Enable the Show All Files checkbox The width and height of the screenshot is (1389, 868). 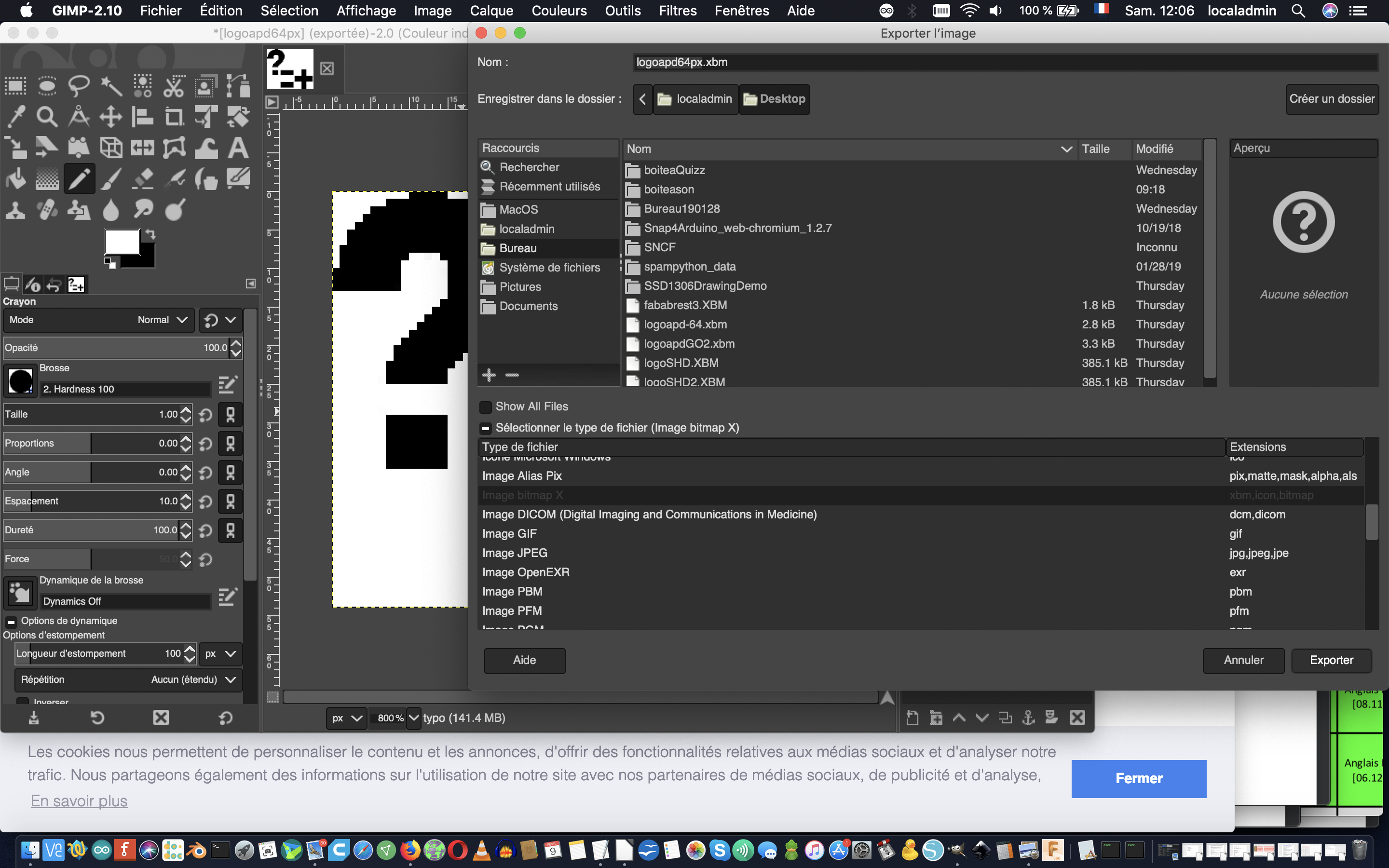pyautogui.click(x=486, y=407)
